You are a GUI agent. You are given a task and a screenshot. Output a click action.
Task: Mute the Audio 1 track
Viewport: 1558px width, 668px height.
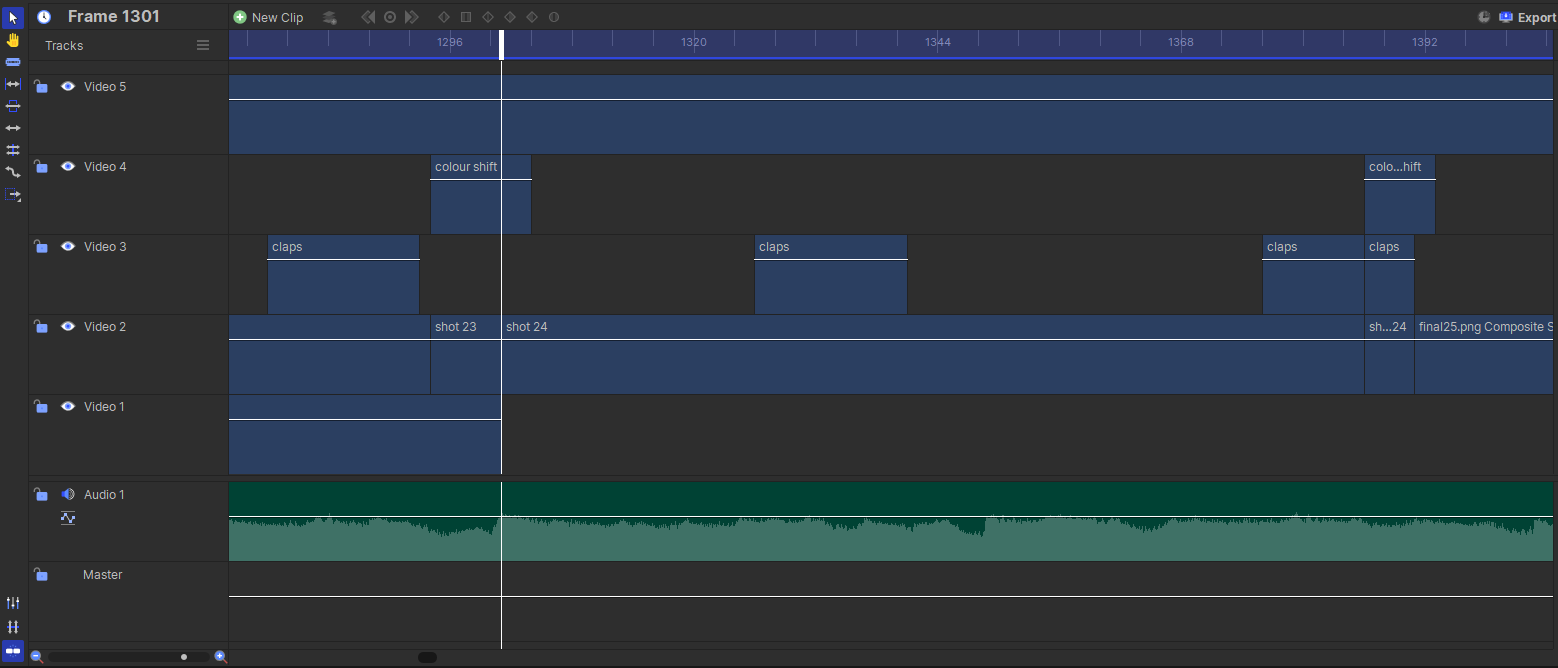[68, 495]
